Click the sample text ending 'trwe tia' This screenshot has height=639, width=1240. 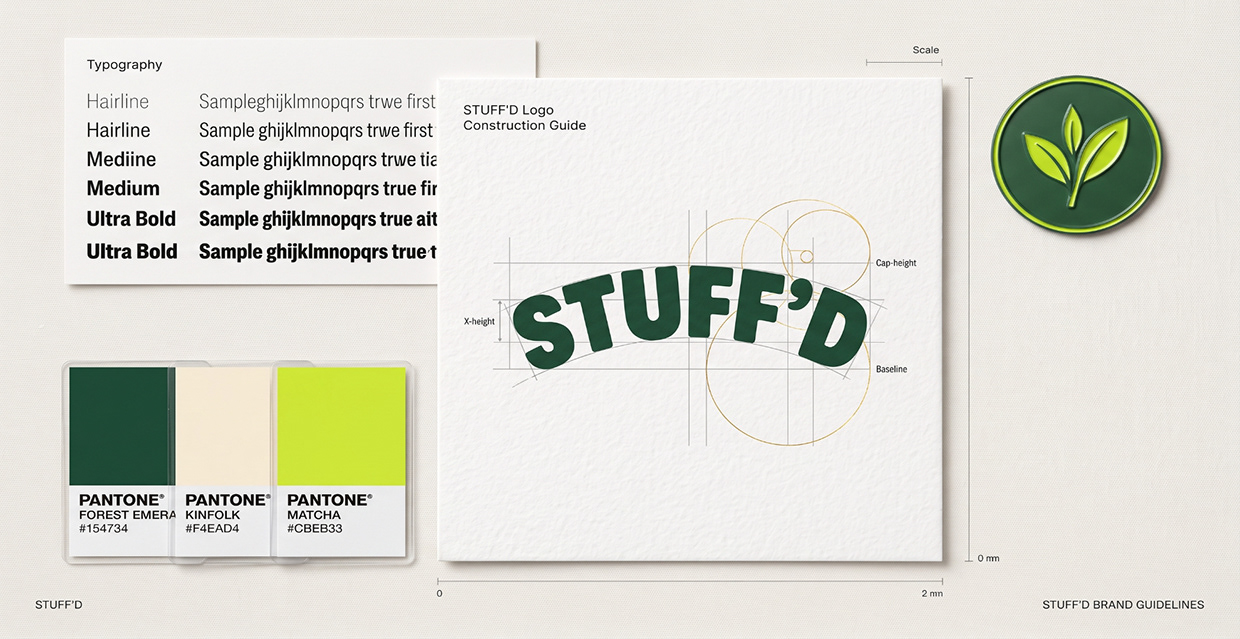click(x=318, y=160)
